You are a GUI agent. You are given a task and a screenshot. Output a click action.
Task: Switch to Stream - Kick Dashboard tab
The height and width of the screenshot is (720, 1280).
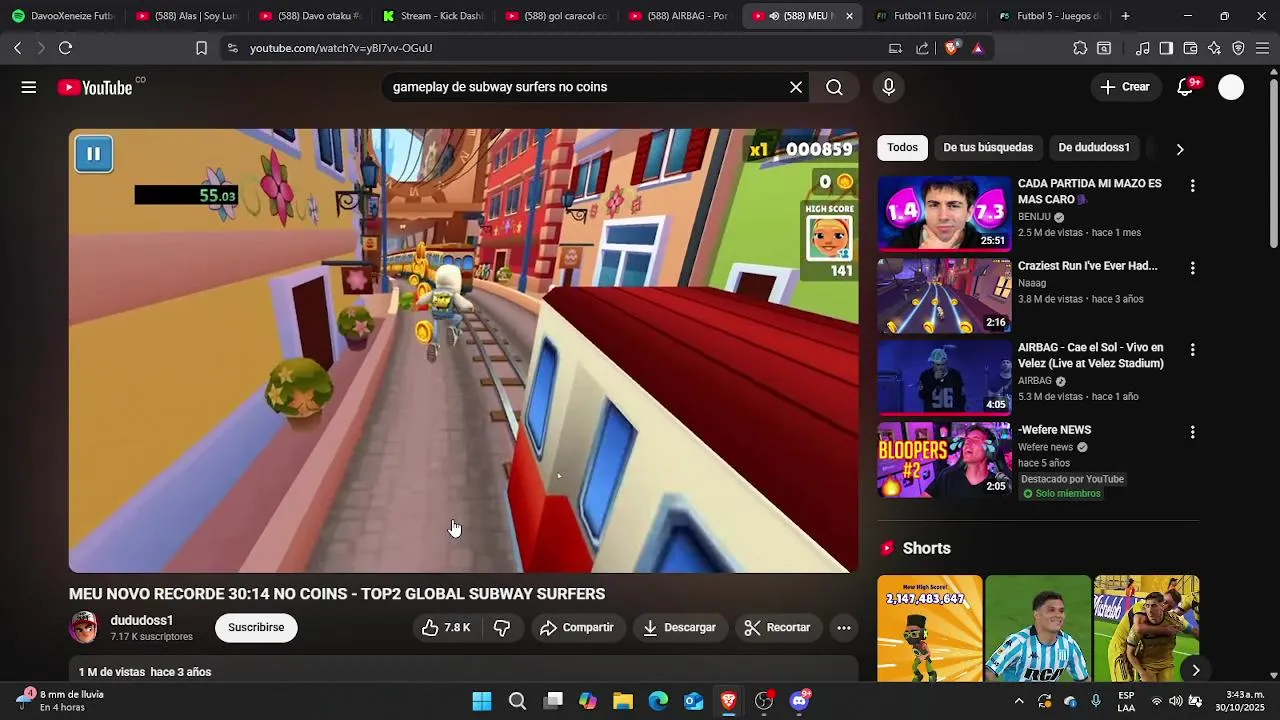tap(433, 16)
